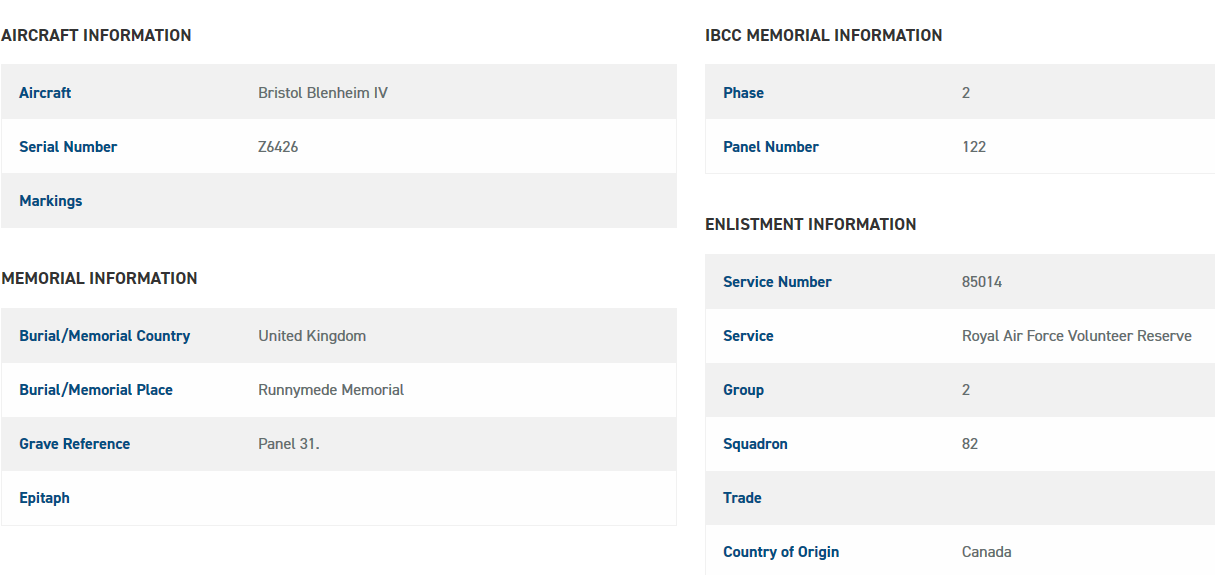Select the United Kingdom burial country value
This screenshot has width=1215, height=575.
(x=312, y=336)
